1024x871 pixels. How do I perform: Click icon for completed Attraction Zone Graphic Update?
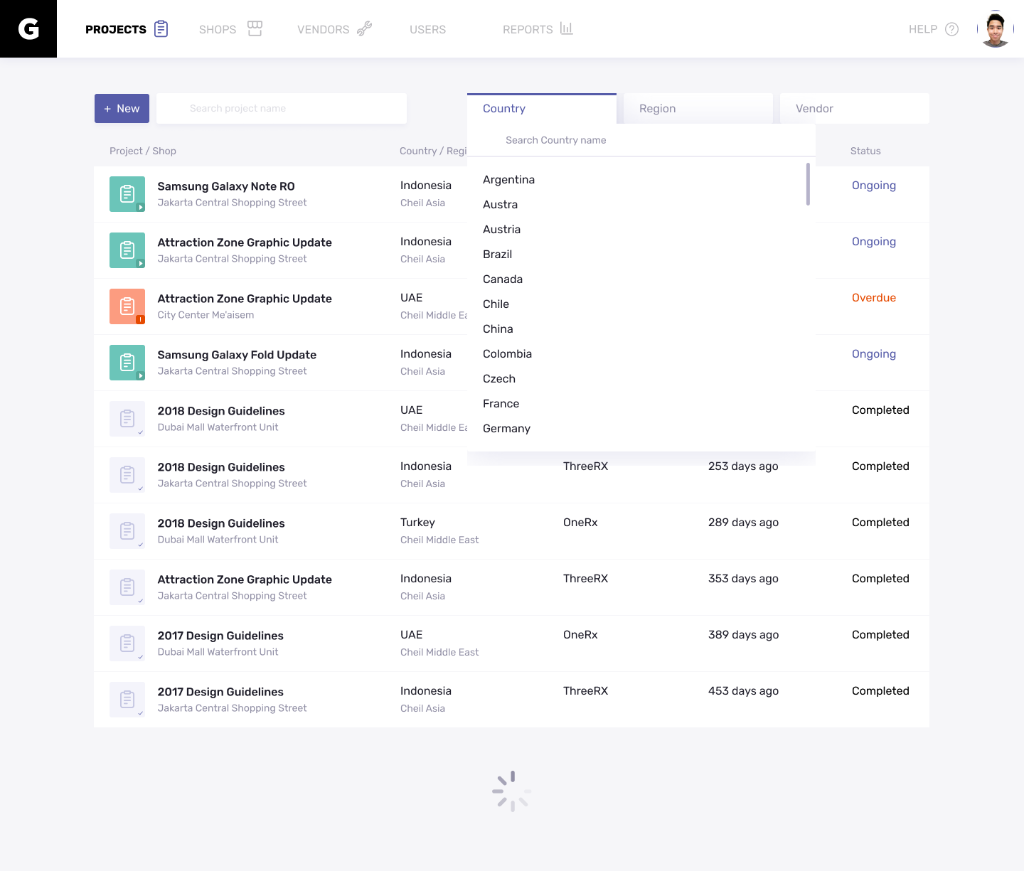pyautogui.click(x=127, y=587)
